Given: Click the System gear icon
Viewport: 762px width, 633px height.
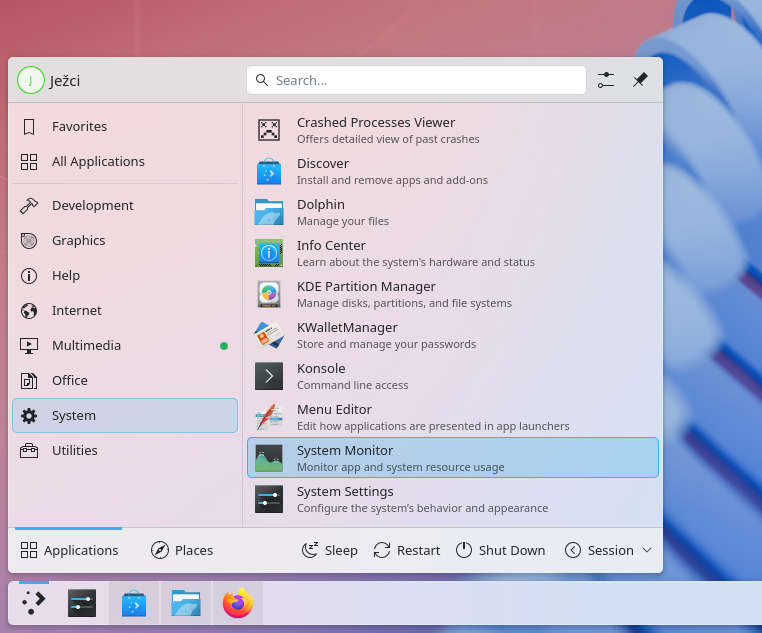Looking at the screenshot, I should pyautogui.click(x=29, y=415).
